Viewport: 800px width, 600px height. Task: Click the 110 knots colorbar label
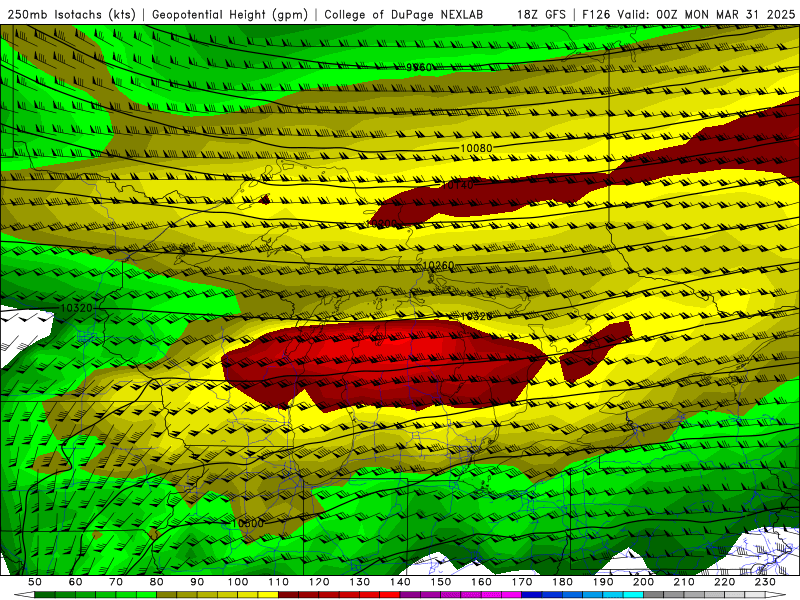[x=279, y=582]
